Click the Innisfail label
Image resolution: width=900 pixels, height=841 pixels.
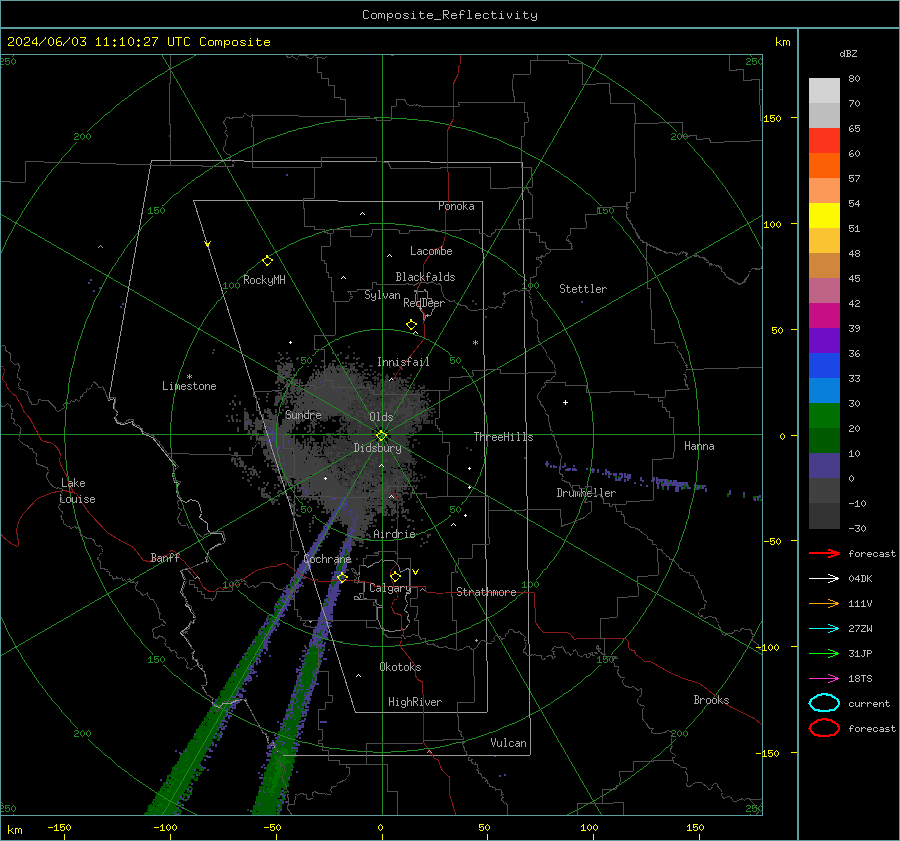(403, 362)
